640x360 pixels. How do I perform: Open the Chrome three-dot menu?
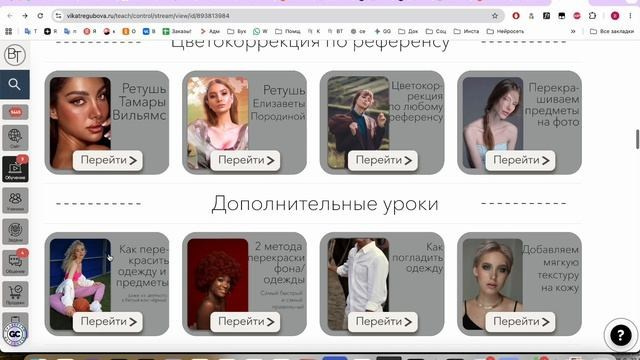coord(630,16)
